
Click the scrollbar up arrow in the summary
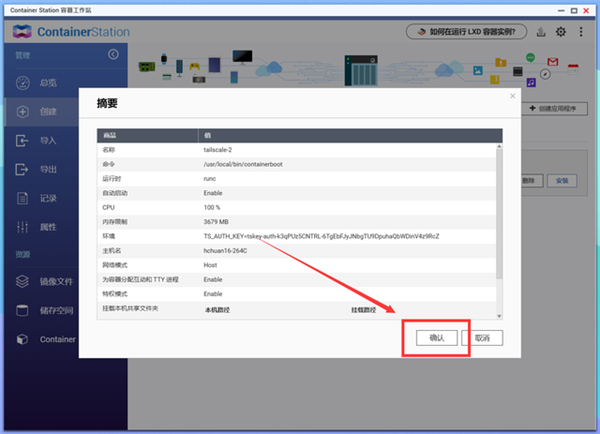pyautogui.click(x=499, y=146)
